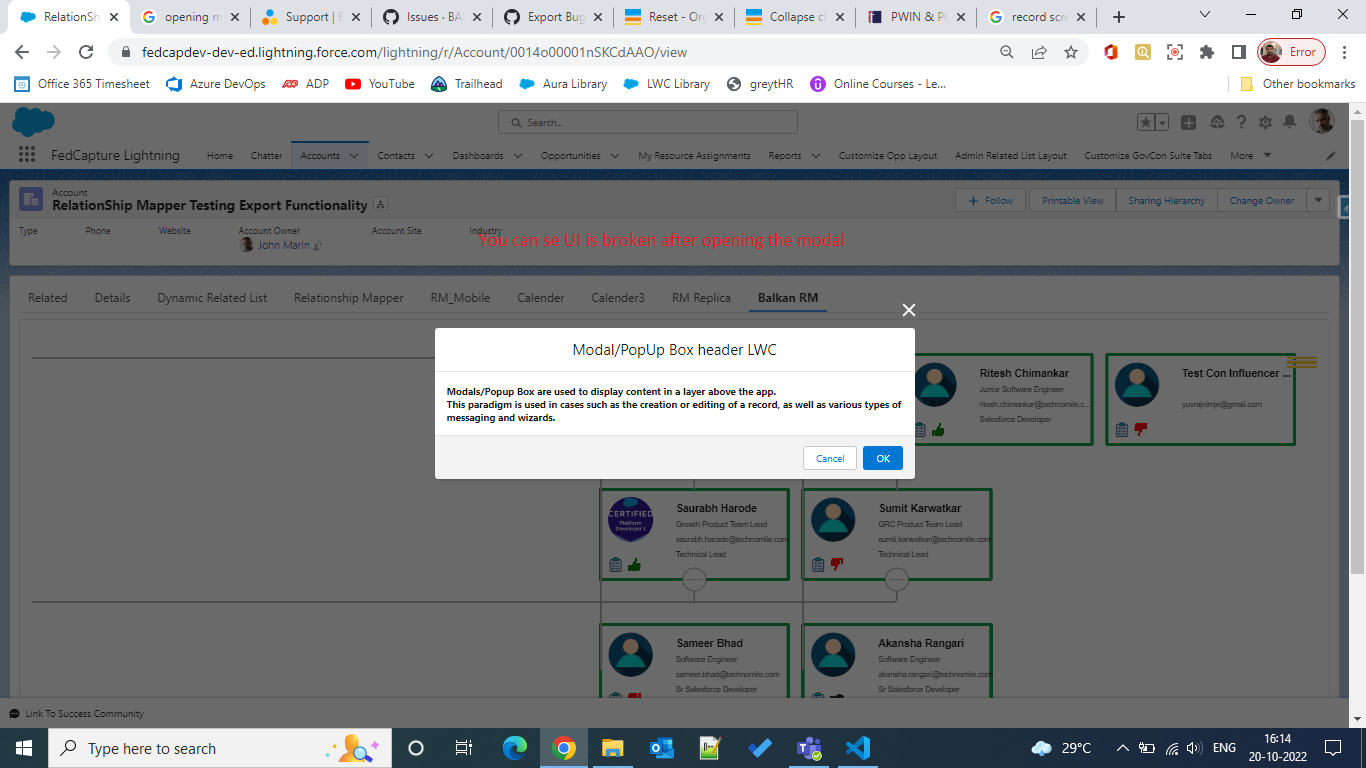Toggle the favorites star in the header
This screenshot has height=768, width=1366.
[x=1145, y=121]
